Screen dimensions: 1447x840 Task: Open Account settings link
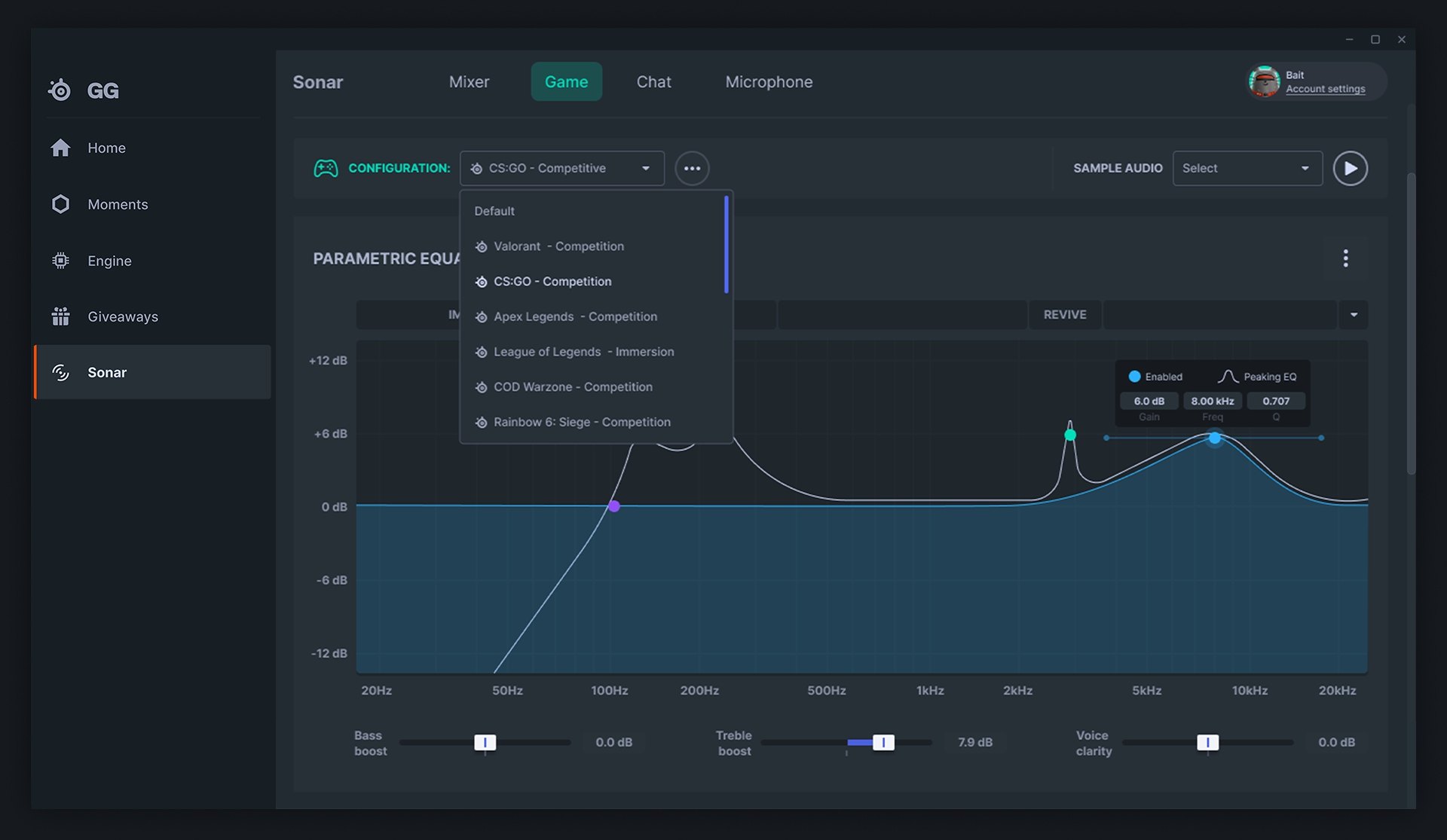point(1325,89)
